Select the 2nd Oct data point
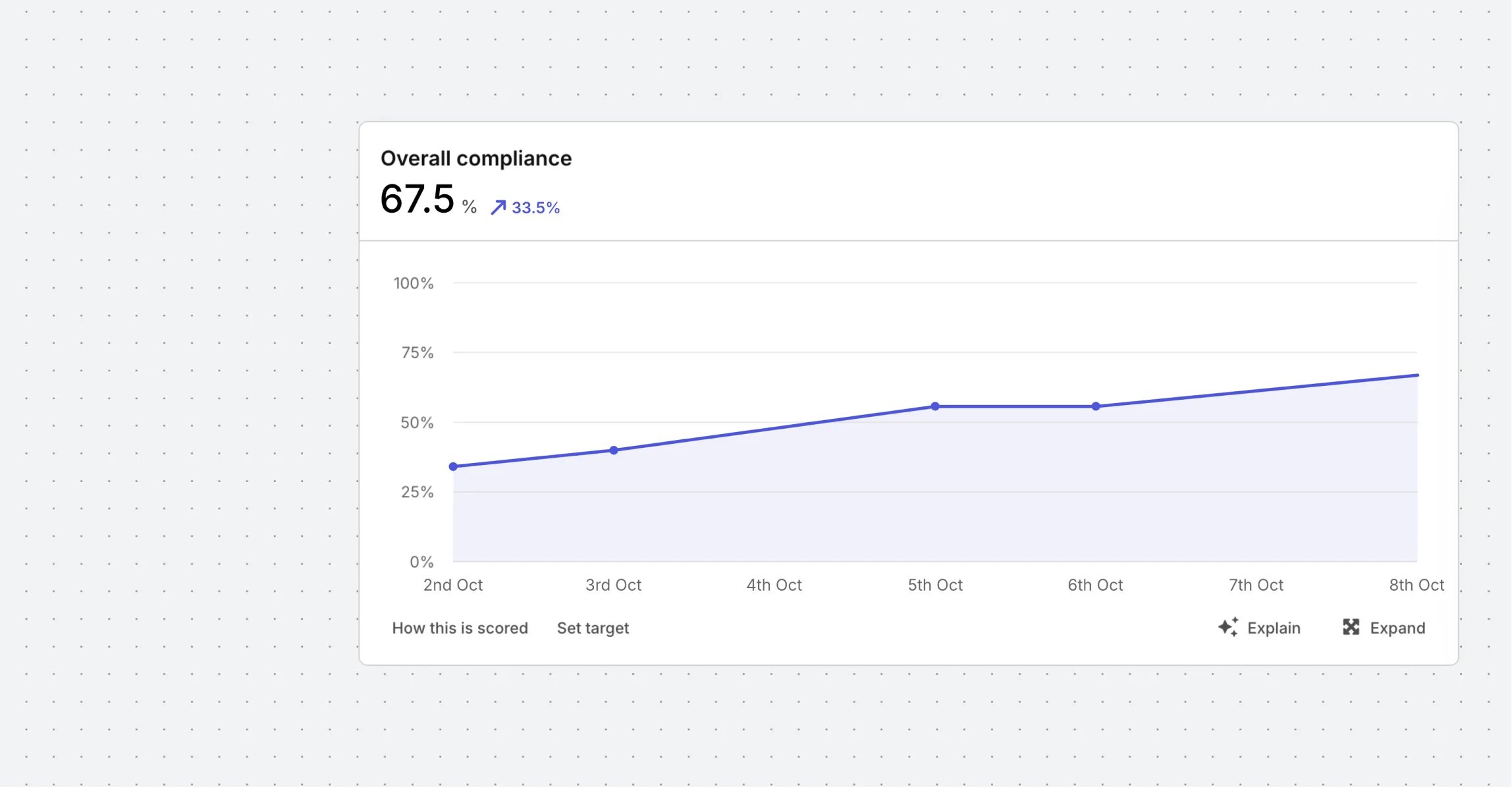Image resolution: width=1512 pixels, height=787 pixels. pyautogui.click(x=453, y=466)
